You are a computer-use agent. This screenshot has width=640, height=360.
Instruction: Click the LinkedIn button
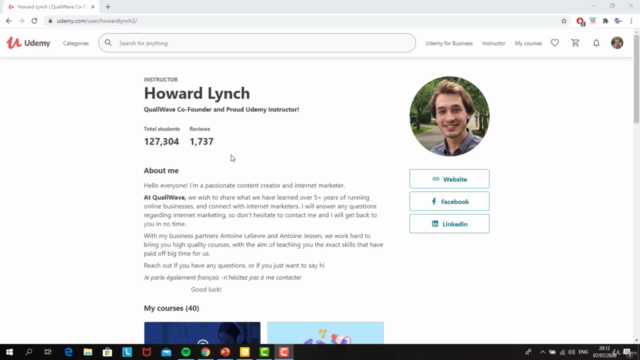pos(449,224)
